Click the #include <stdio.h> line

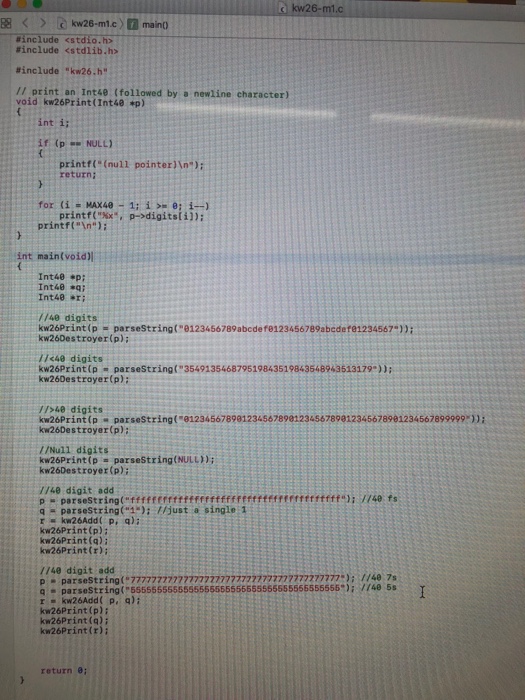pos(64,40)
